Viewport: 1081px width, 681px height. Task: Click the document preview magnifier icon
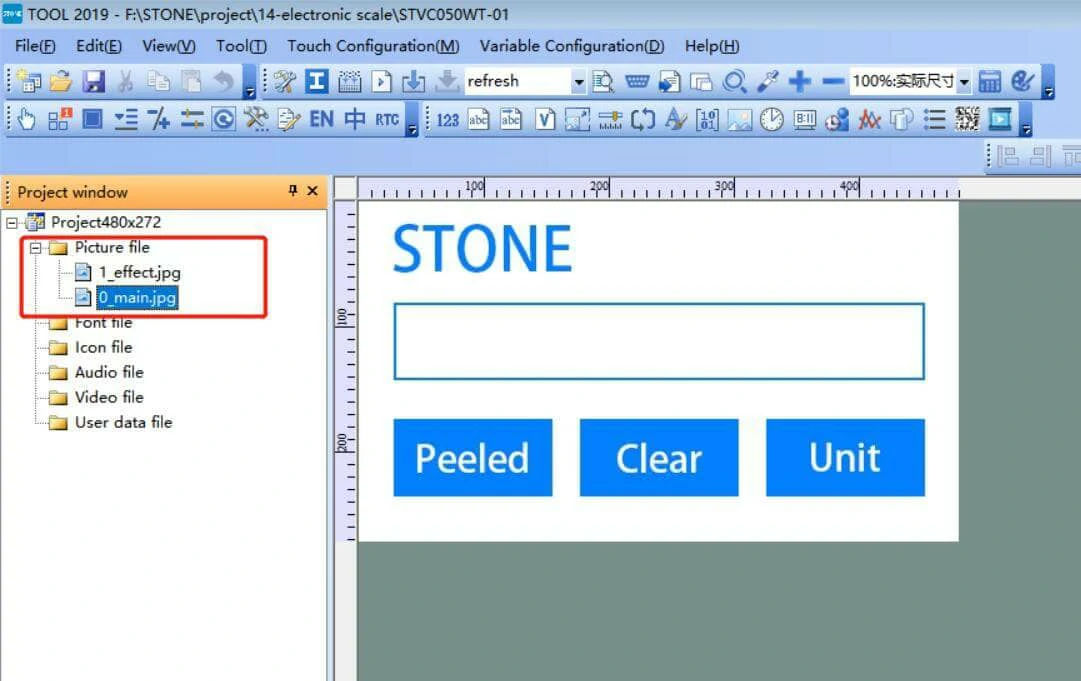coord(603,81)
